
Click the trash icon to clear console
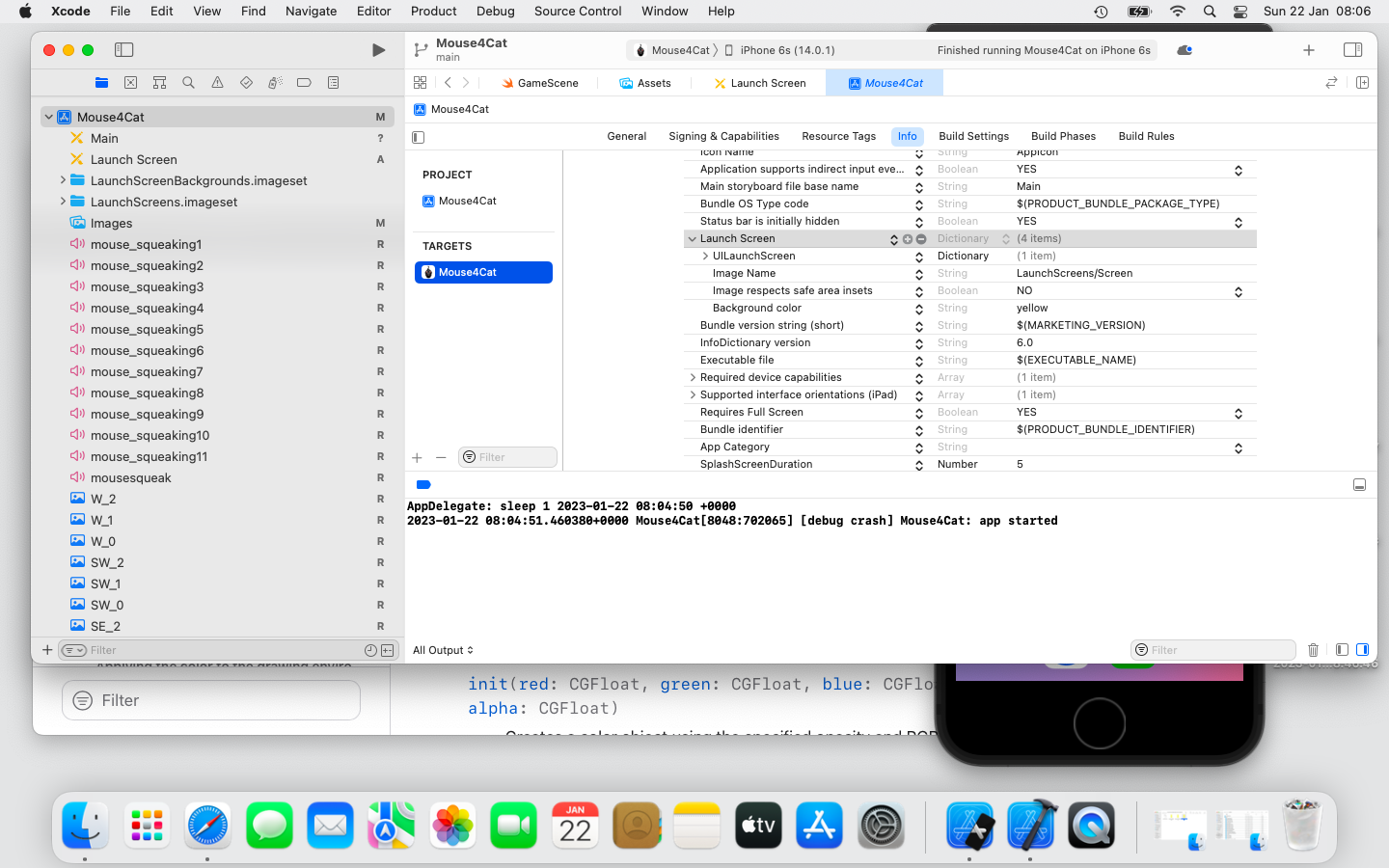coord(1313,650)
